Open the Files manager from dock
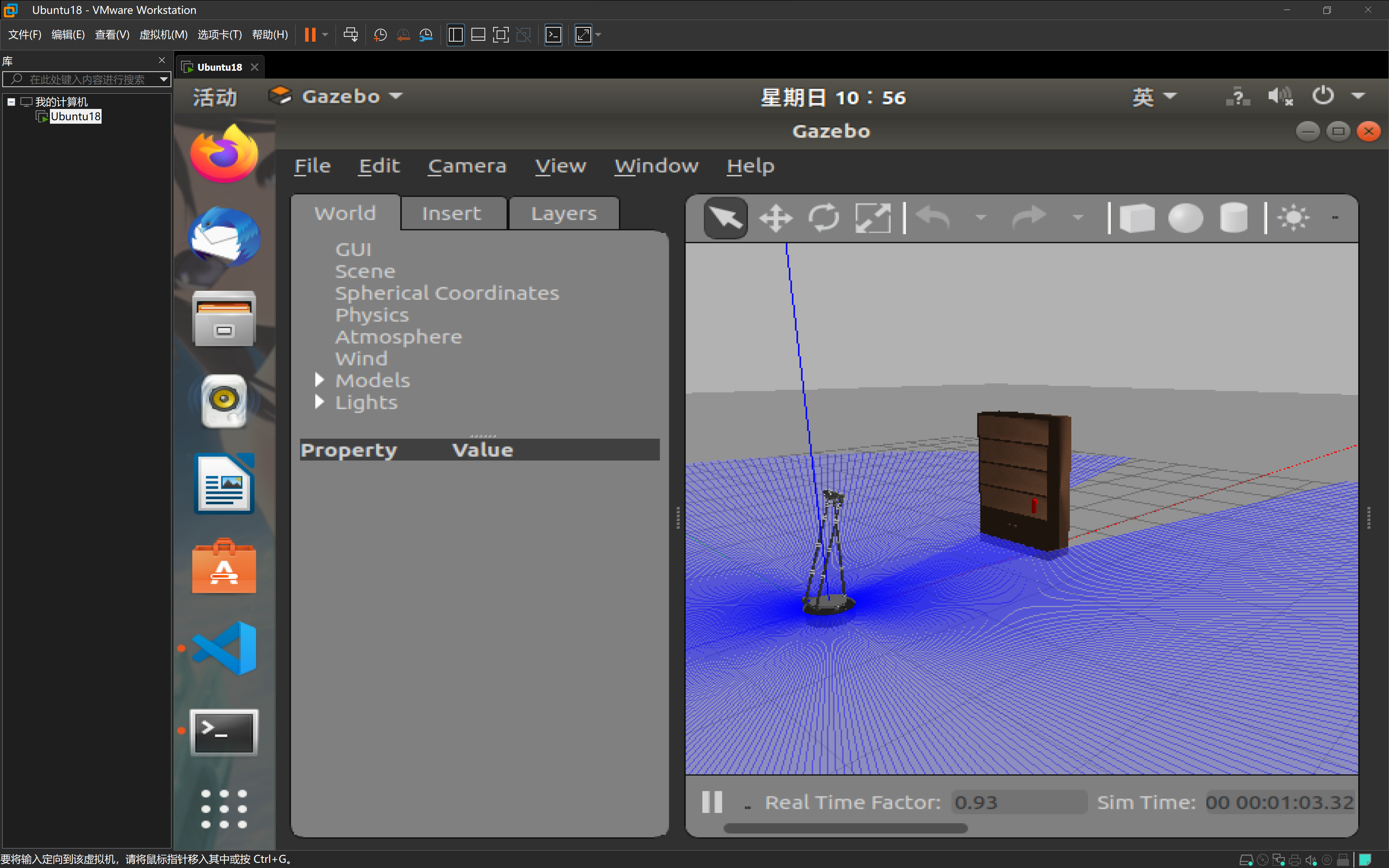The image size is (1389, 868). click(224, 319)
